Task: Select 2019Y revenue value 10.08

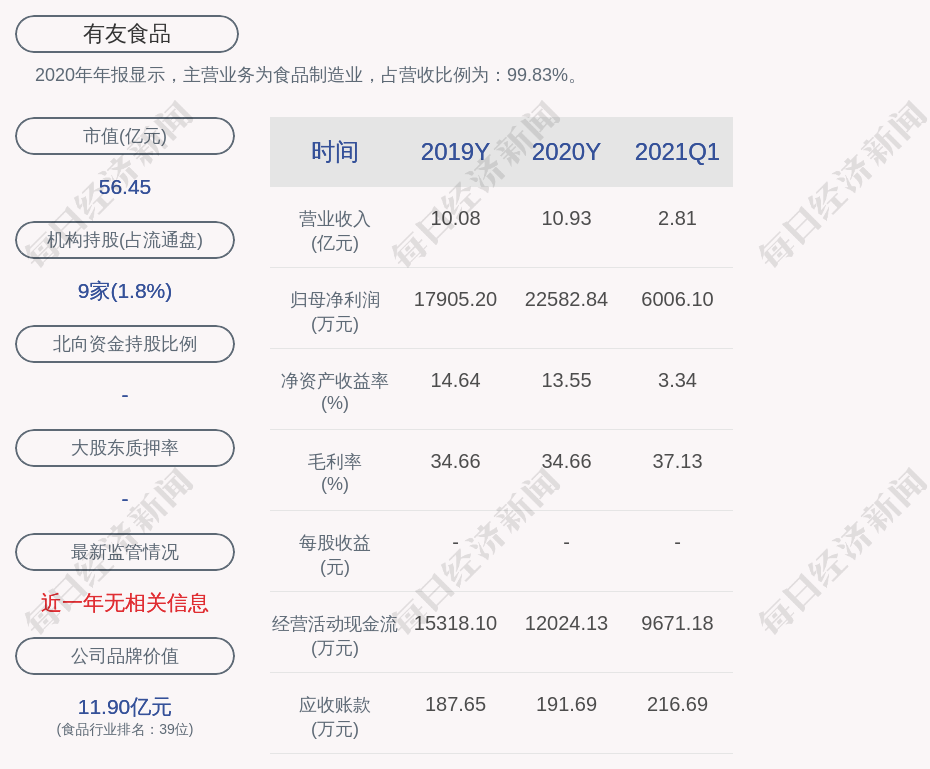Action: pos(456,218)
